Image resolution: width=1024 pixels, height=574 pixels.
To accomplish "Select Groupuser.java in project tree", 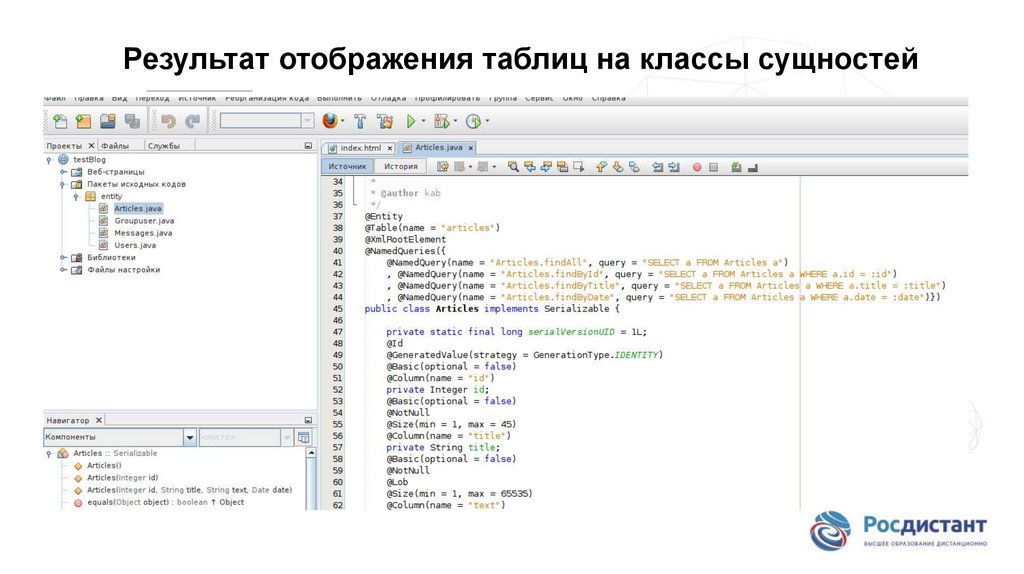I will coord(144,221).
